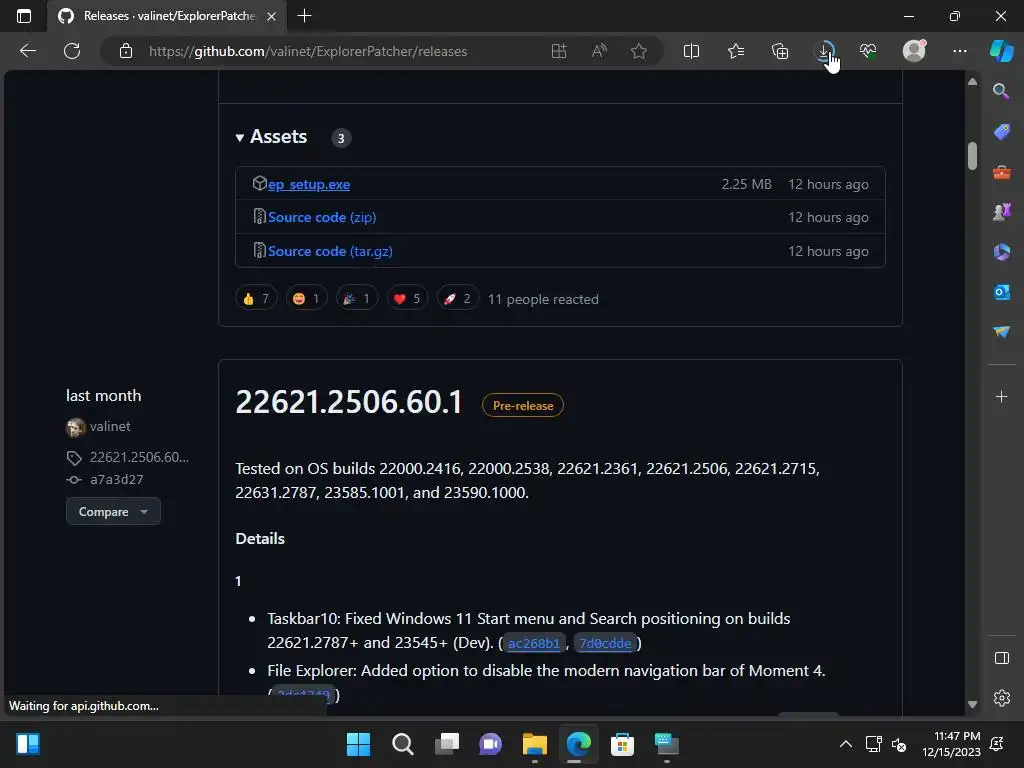The width and height of the screenshot is (1024, 768).
Task: Open the Favorites list icon
Action: 736,51
